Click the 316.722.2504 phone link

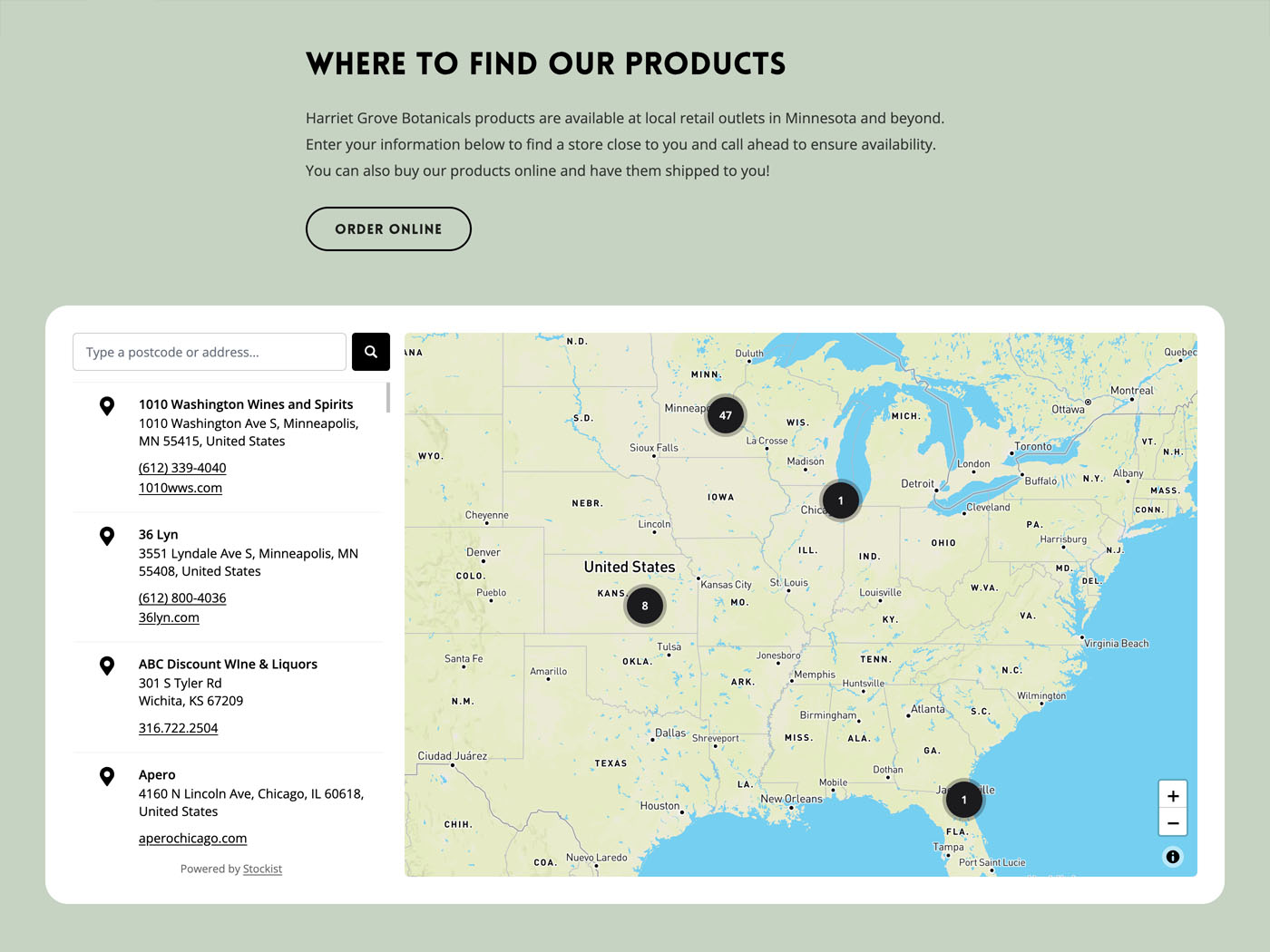coord(178,728)
